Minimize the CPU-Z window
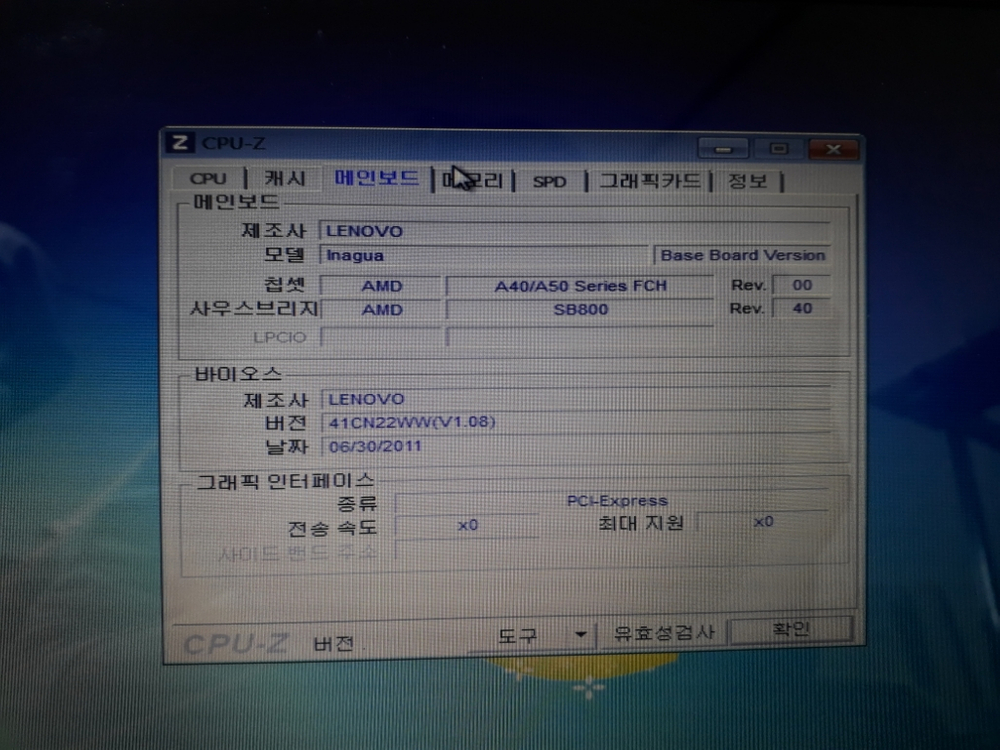The width and height of the screenshot is (1000, 750). [x=723, y=149]
